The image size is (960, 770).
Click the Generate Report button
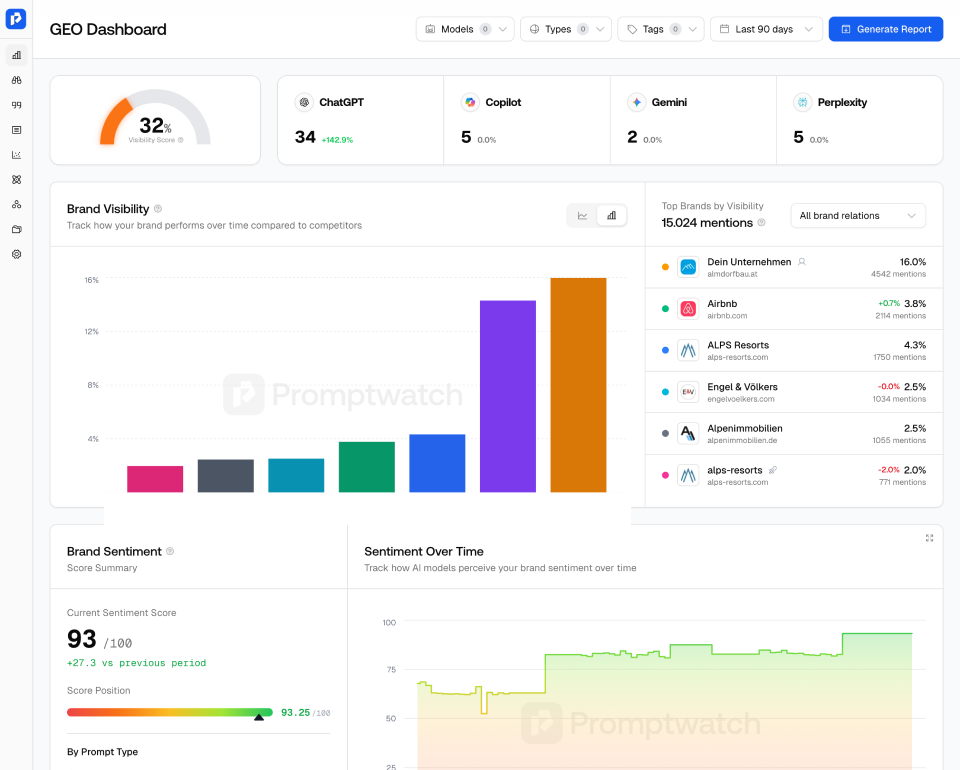coord(886,28)
